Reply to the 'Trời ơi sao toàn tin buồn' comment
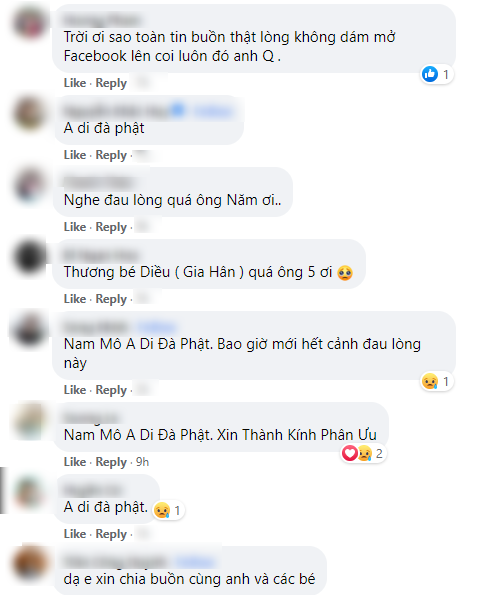Screen dimensions: 494x595 point(111,83)
